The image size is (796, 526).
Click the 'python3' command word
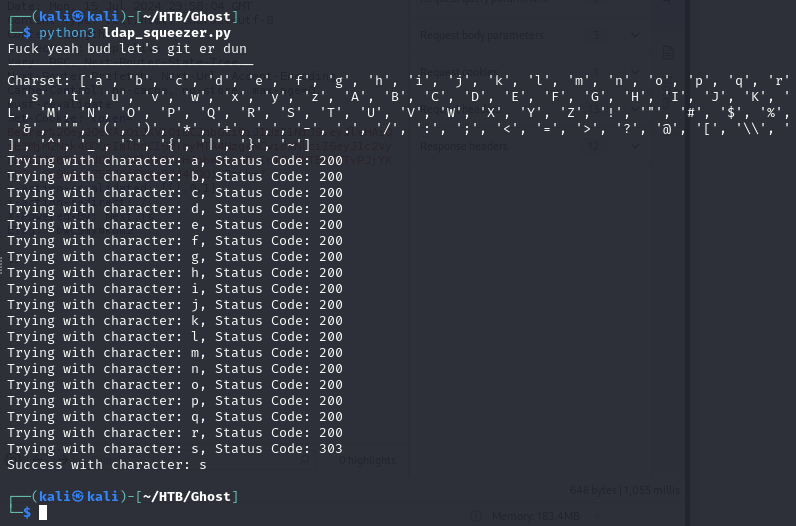67,33
